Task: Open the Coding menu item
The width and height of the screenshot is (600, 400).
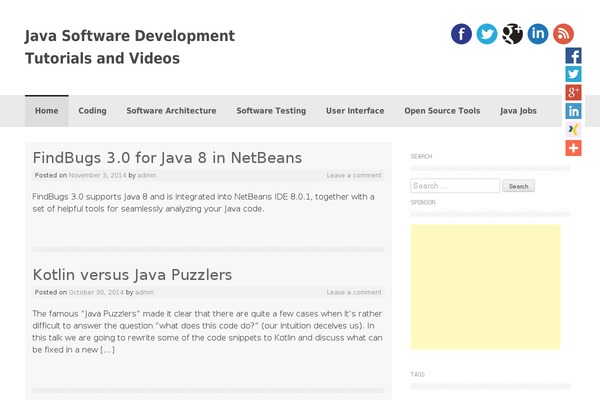Action: coord(92,111)
